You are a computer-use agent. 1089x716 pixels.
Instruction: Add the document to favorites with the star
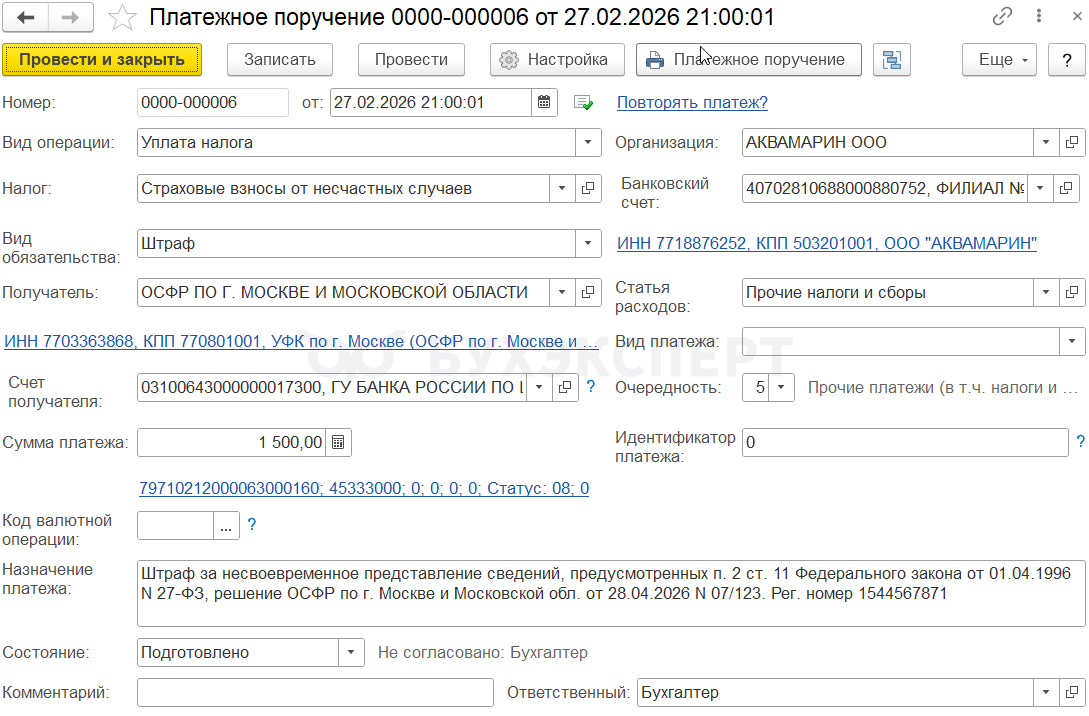(122, 17)
